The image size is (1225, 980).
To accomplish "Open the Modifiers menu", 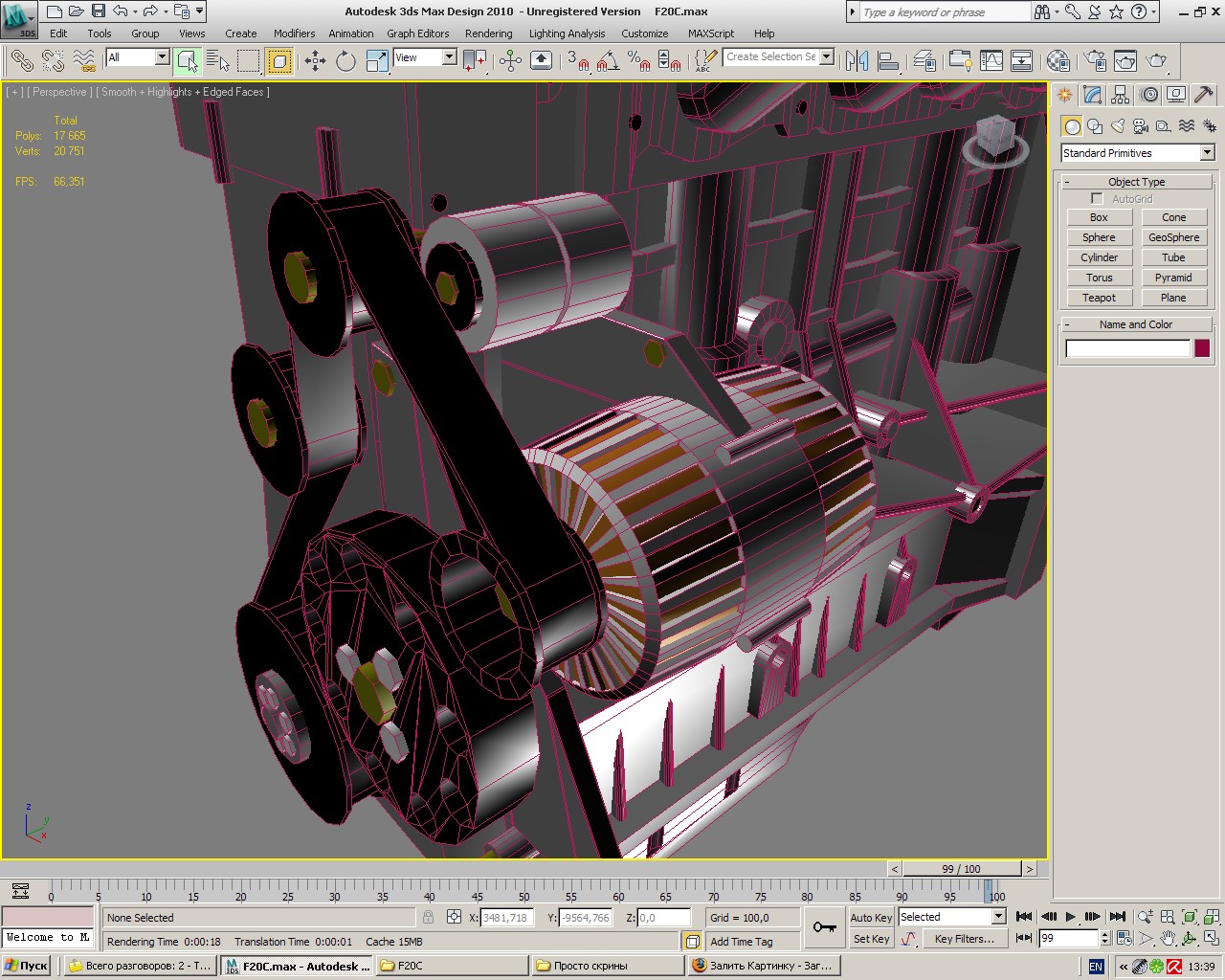I will tap(294, 33).
